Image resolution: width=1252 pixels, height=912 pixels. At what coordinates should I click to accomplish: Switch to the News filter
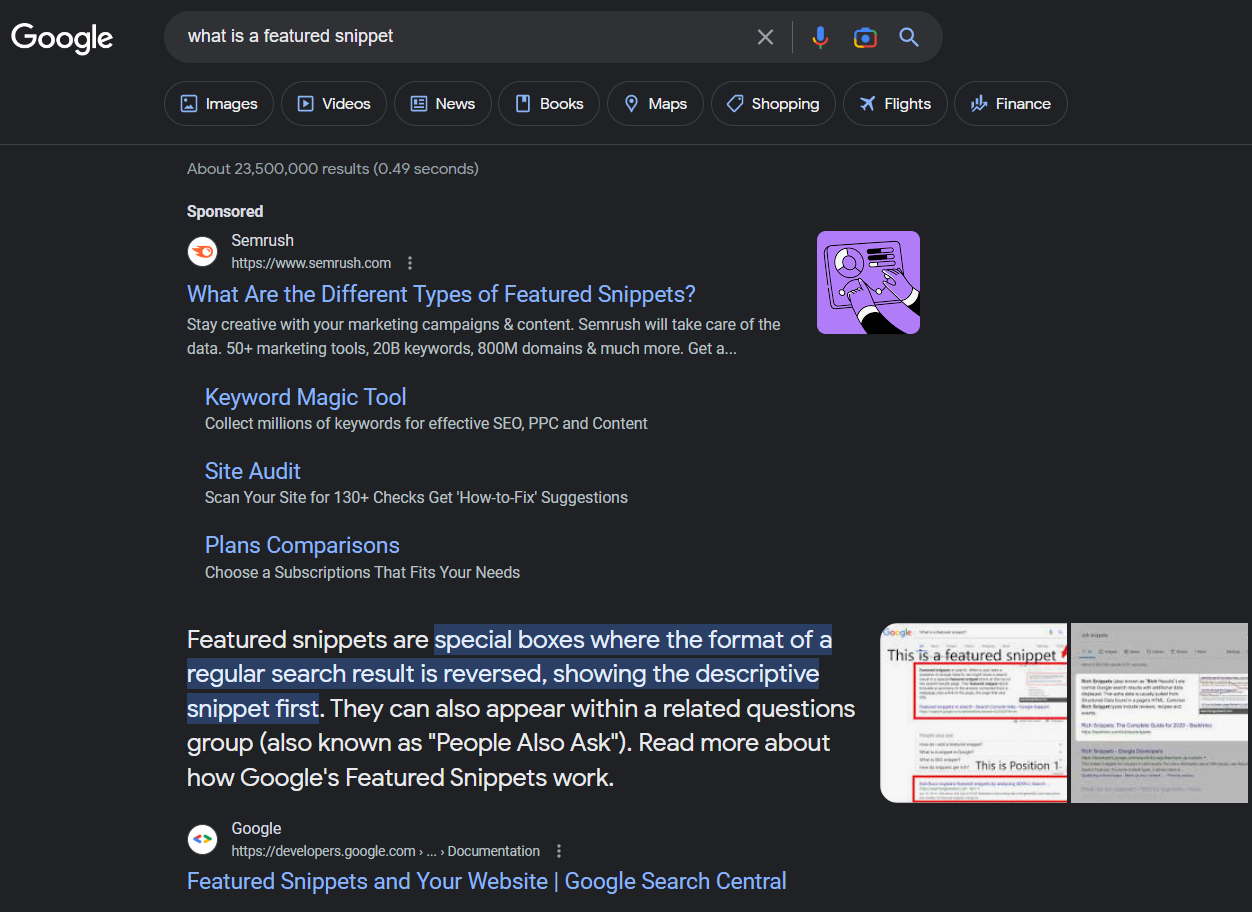[x=443, y=104]
